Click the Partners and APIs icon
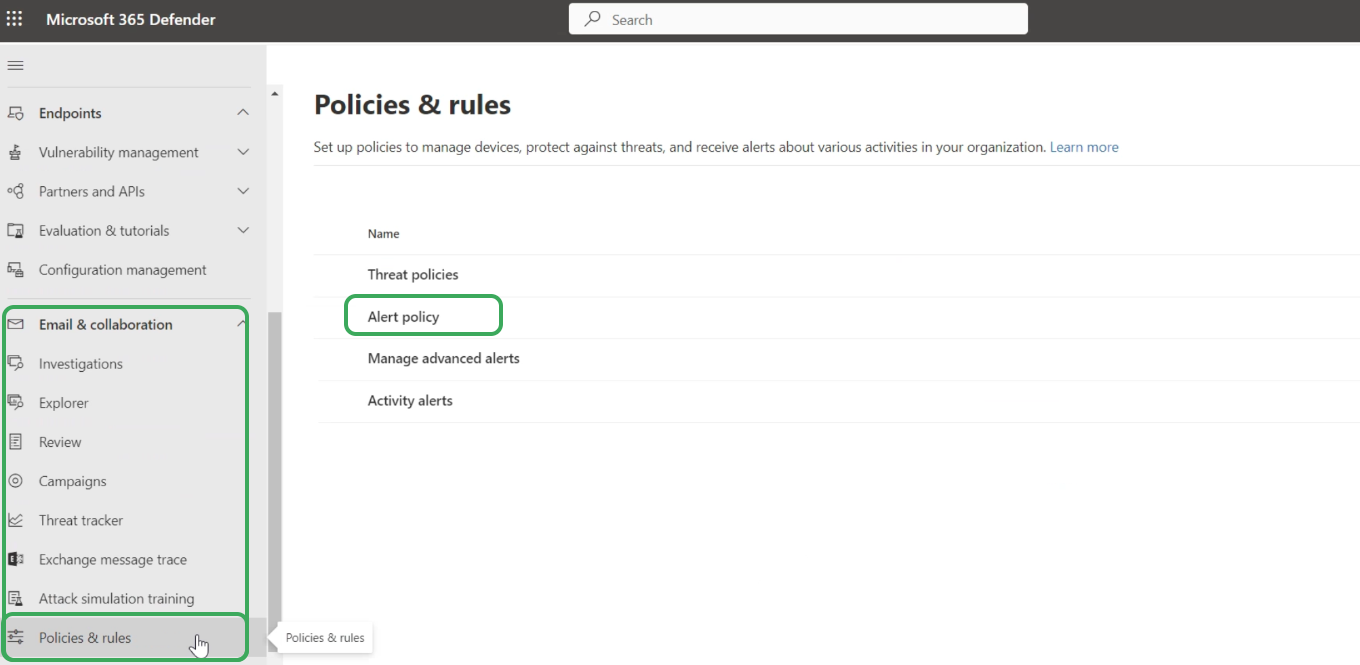Screen dimensions: 1360x665 [15, 191]
